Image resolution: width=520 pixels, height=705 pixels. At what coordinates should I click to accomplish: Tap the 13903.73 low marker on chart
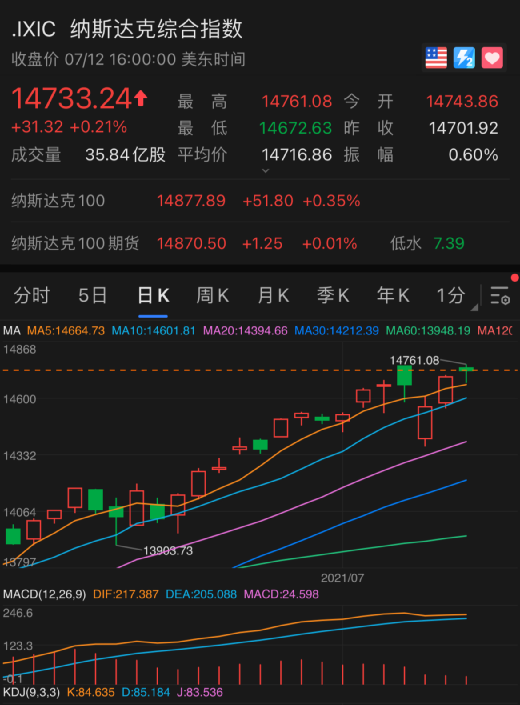[x=168, y=550]
